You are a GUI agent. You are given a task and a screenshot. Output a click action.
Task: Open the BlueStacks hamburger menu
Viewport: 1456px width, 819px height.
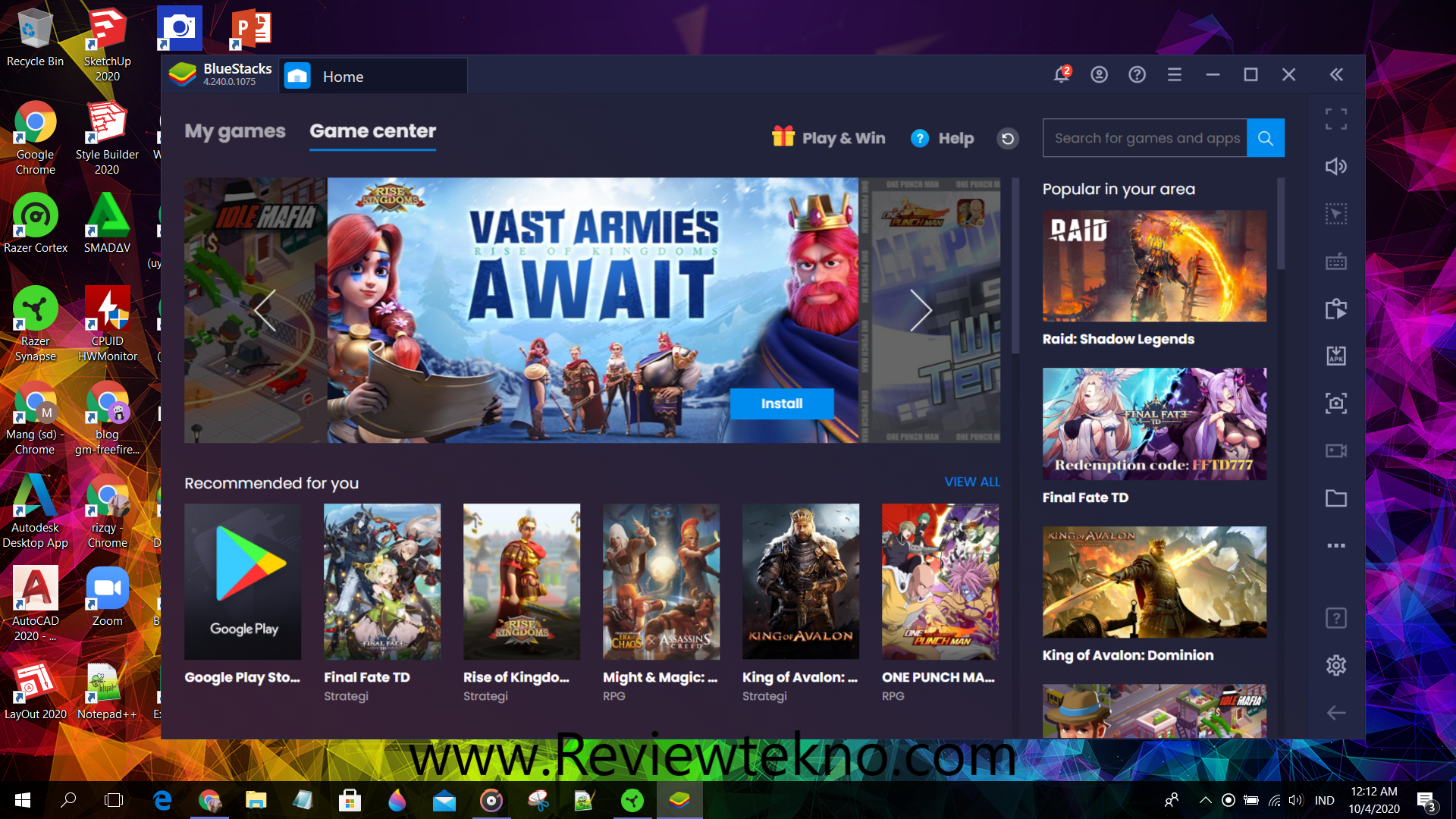click(1175, 74)
